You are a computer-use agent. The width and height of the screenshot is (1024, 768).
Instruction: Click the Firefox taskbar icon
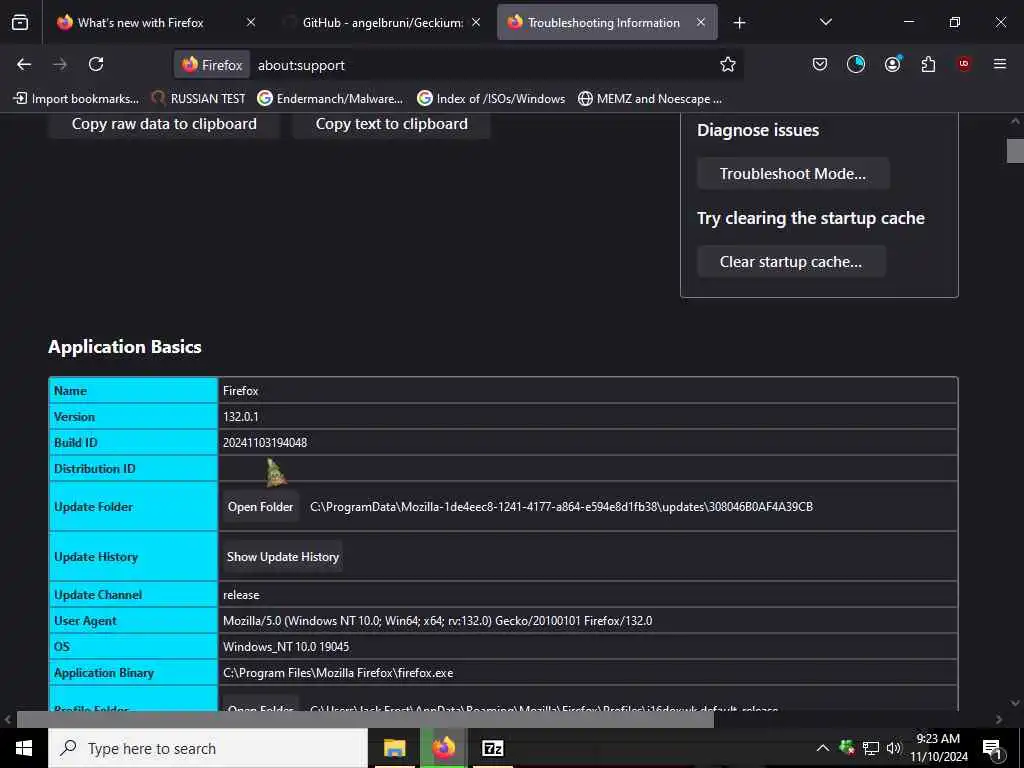pyautogui.click(x=443, y=748)
